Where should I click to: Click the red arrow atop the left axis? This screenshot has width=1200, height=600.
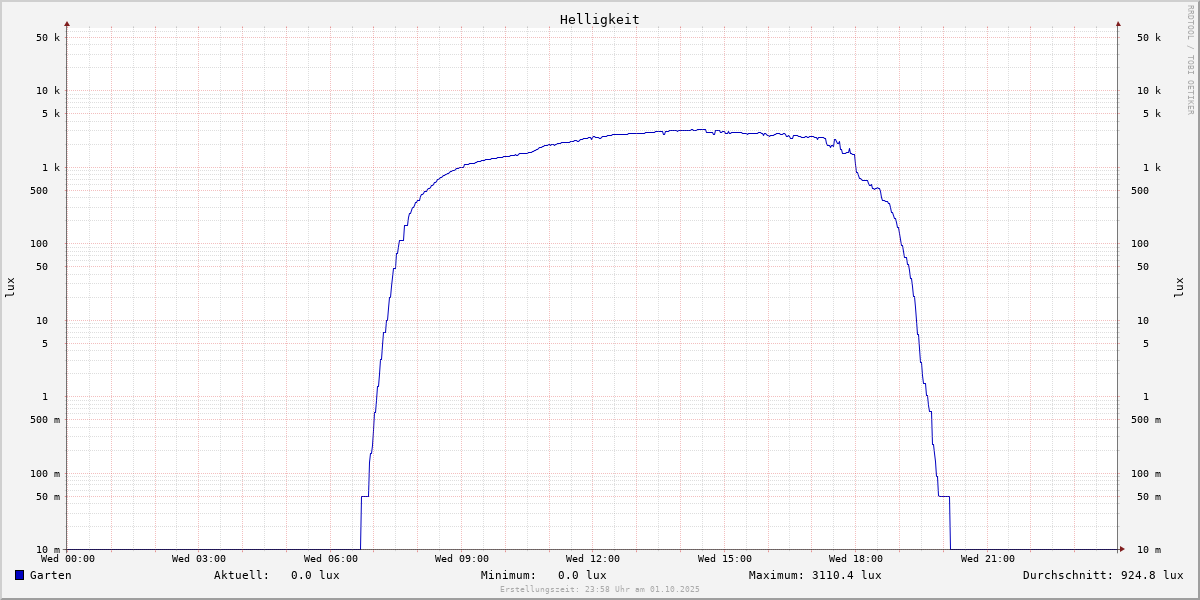(x=67, y=23)
